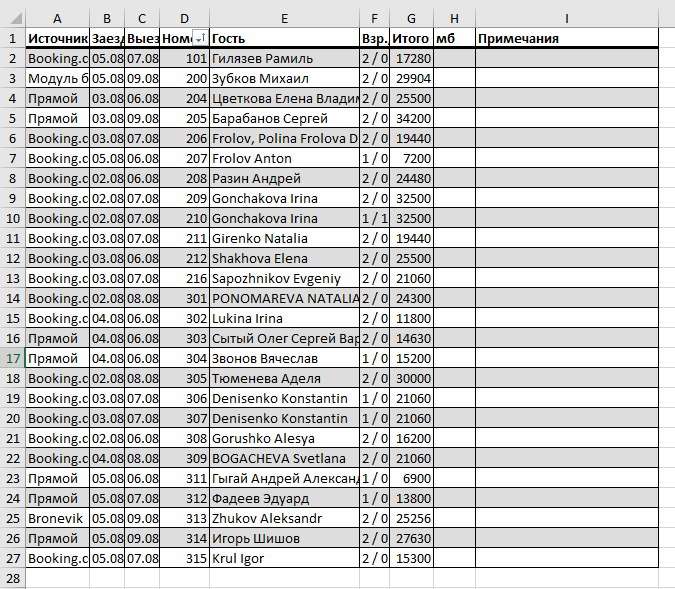Select cell with Lukina Irina
Screen dimensions: 675x589
coord(284,318)
